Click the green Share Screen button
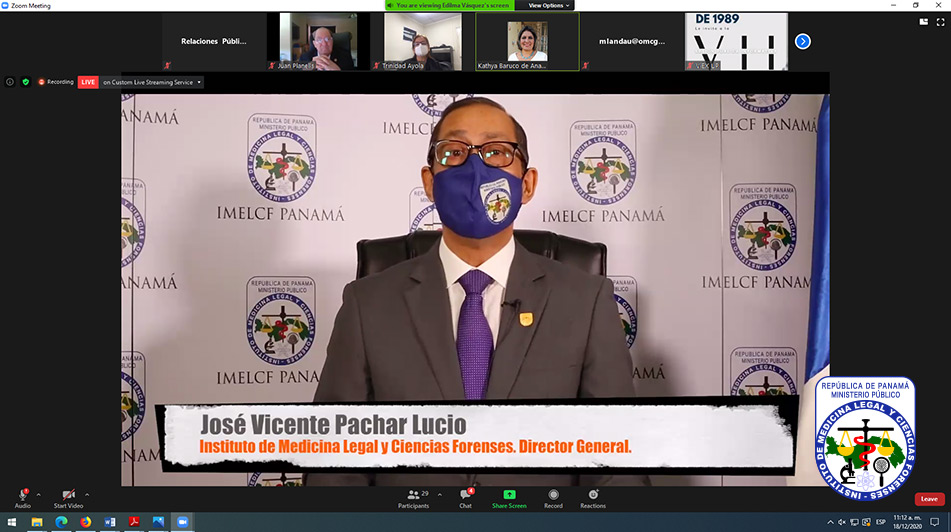Image resolution: width=951 pixels, height=532 pixels. (x=509, y=499)
